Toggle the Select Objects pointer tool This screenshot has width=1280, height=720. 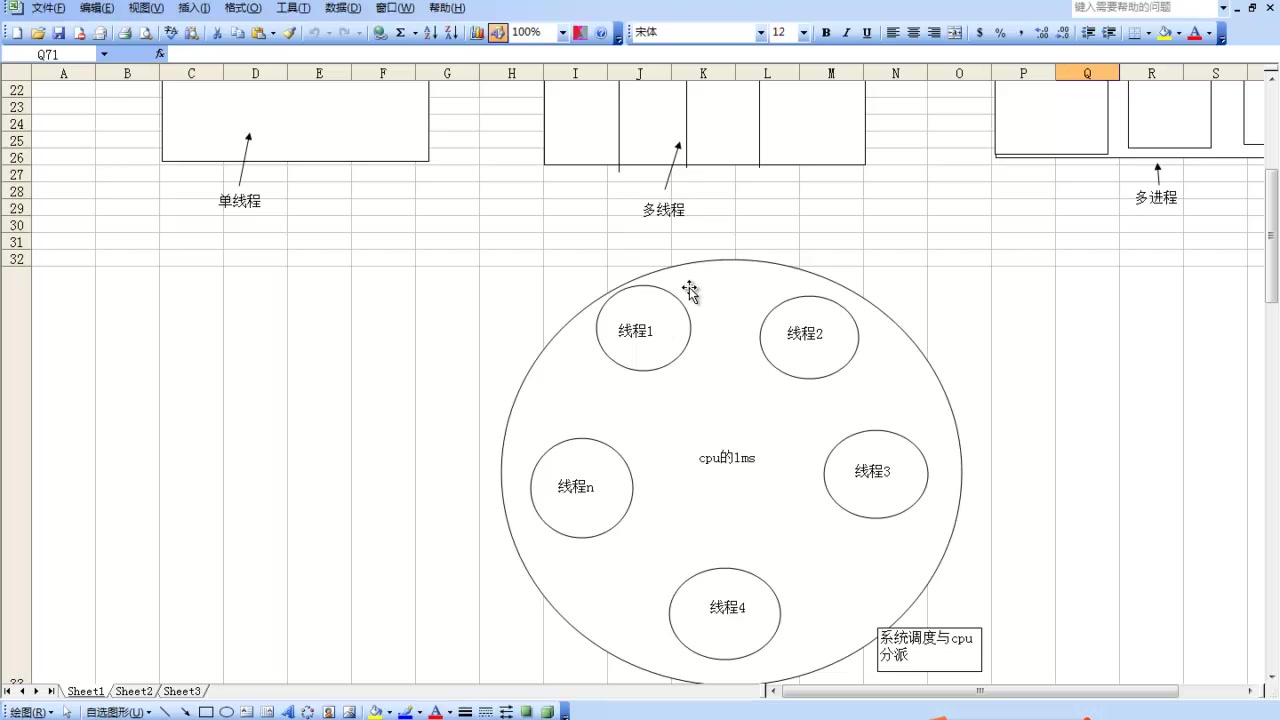[x=68, y=712]
